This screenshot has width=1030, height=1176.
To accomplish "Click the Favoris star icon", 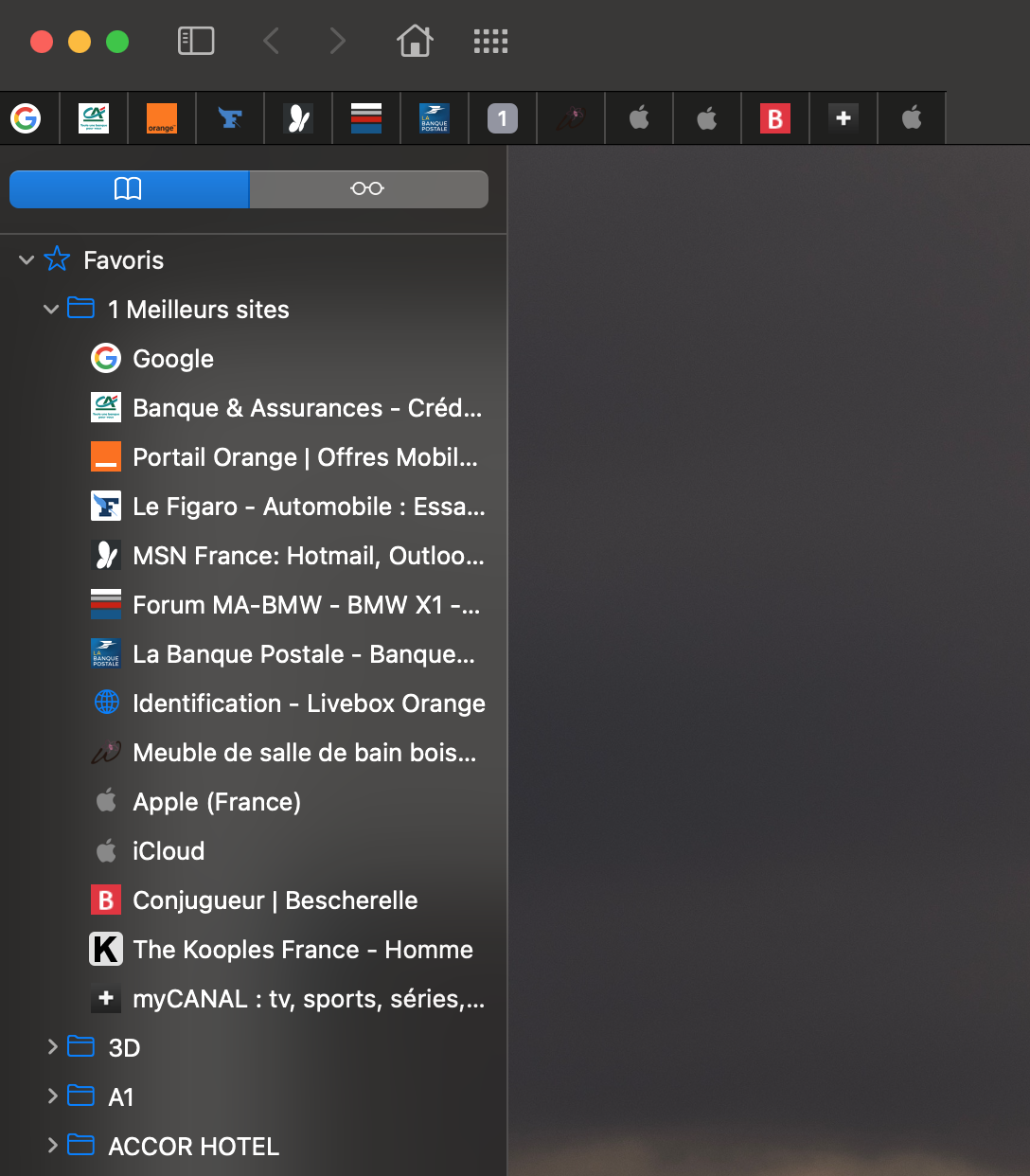I will (57, 258).
